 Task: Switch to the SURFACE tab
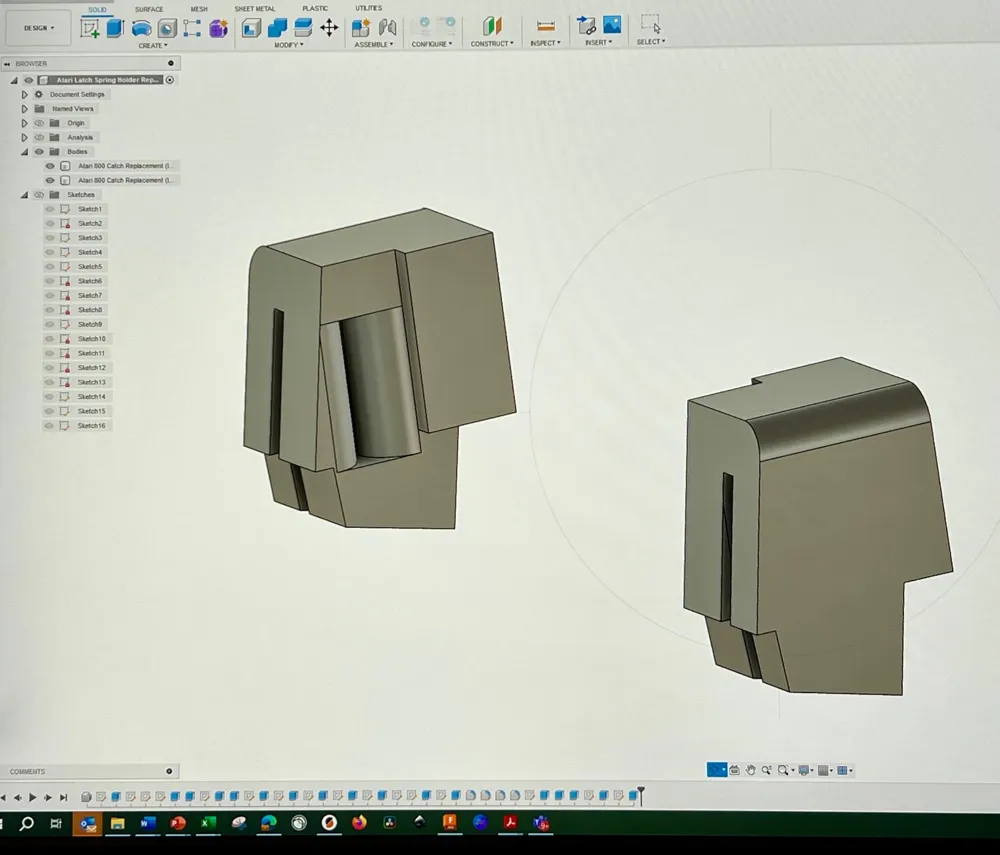pyautogui.click(x=149, y=10)
